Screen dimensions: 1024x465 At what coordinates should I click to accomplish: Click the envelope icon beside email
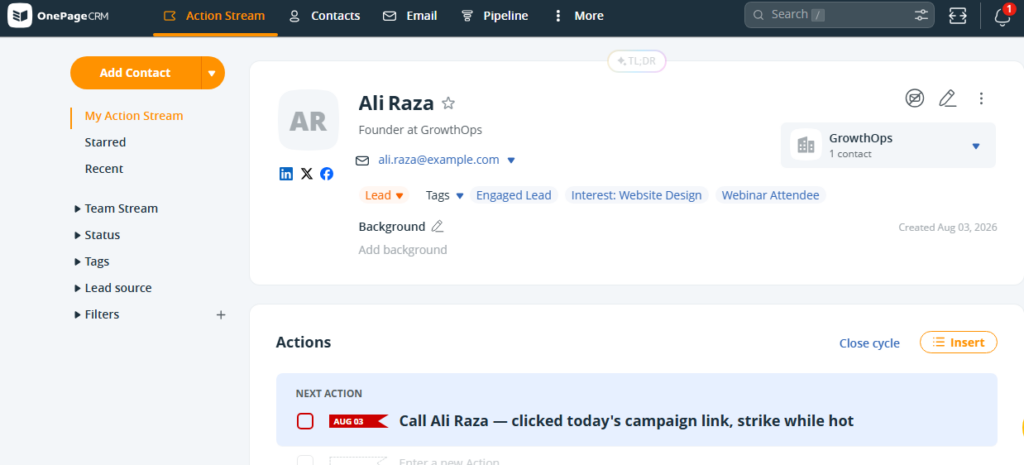coord(362,160)
